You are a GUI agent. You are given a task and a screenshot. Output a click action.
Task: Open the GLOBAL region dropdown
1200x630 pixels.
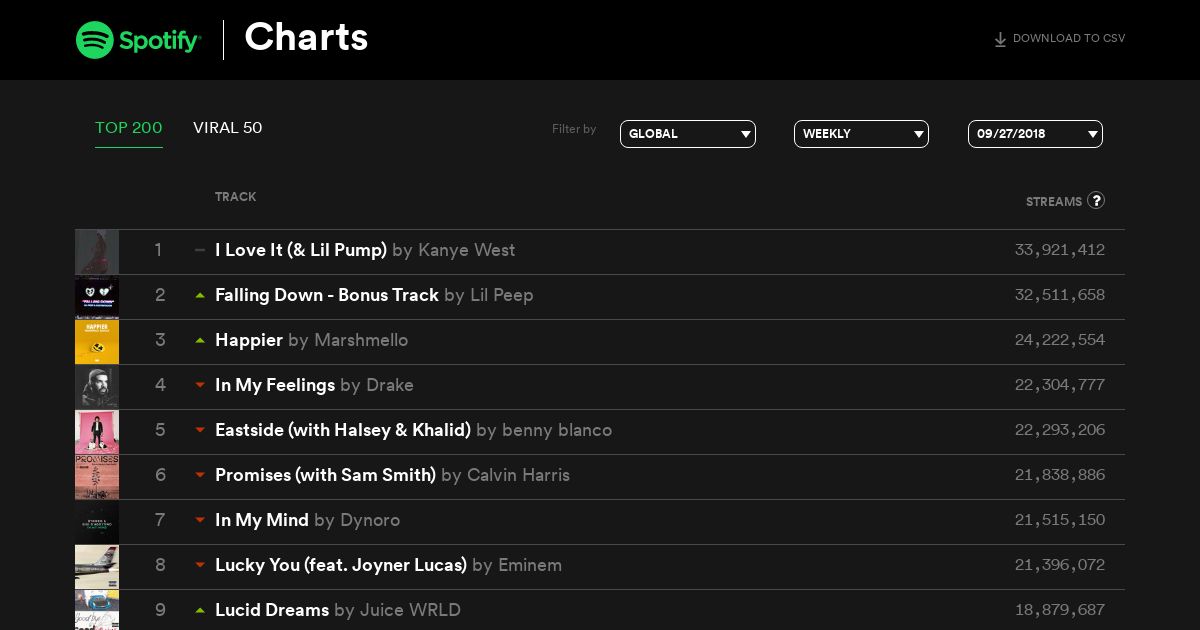click(x=688, y=134)
